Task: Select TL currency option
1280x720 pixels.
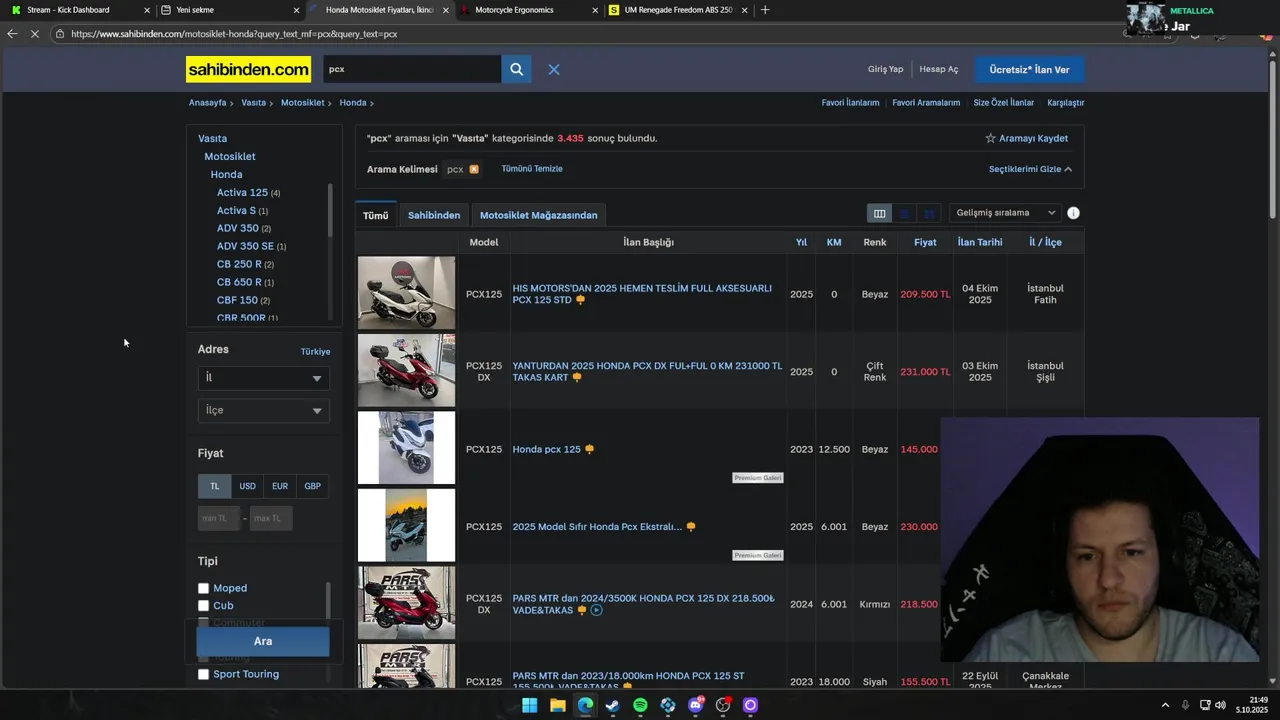Action: [214, 486]
